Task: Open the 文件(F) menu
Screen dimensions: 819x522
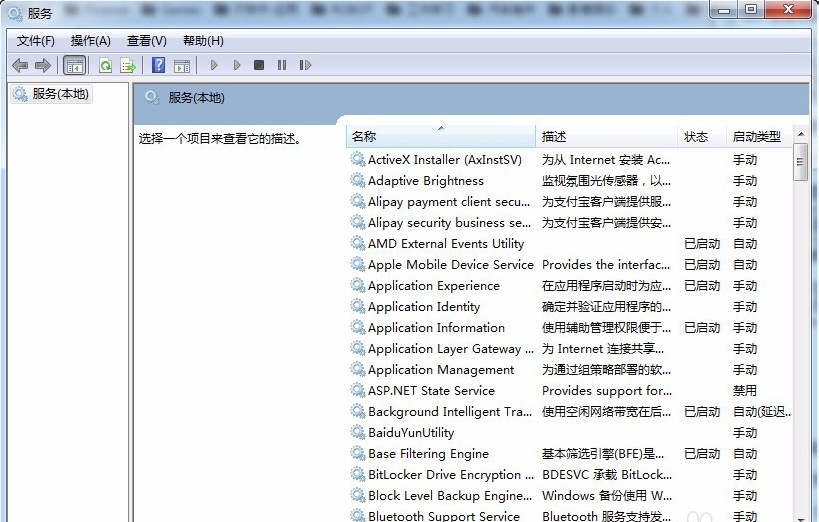Action: coord(36,41)
